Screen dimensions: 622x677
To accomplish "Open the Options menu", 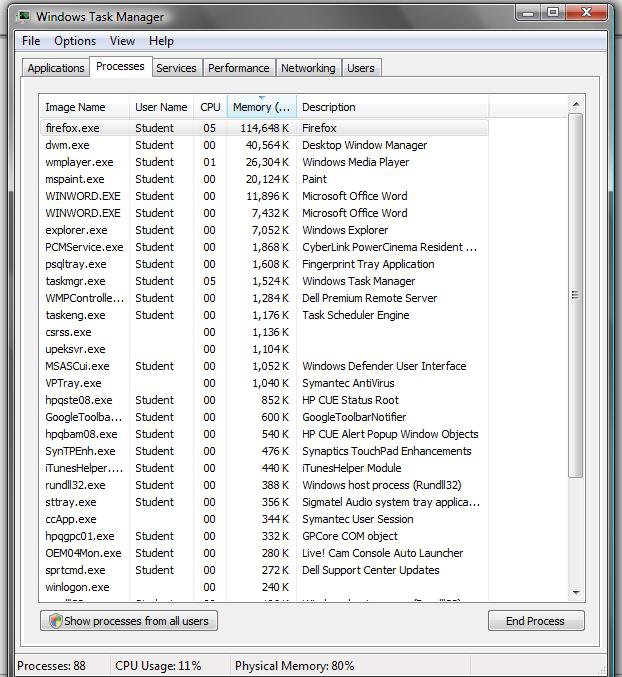I will click(x=75, y=41).
